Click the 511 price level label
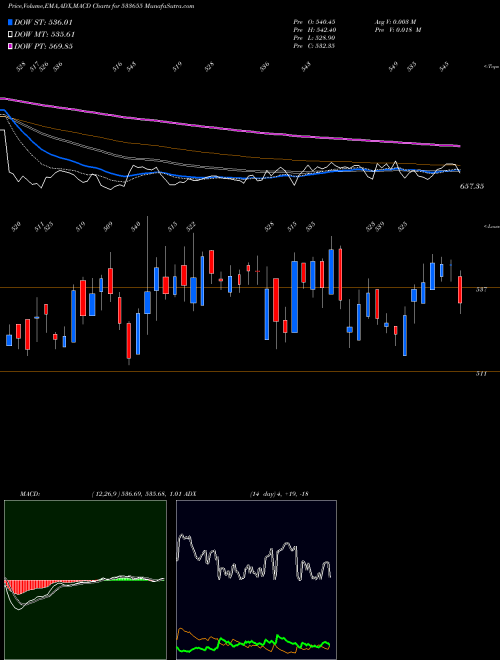This screenshot has height=660, width=500. [481, 373]
